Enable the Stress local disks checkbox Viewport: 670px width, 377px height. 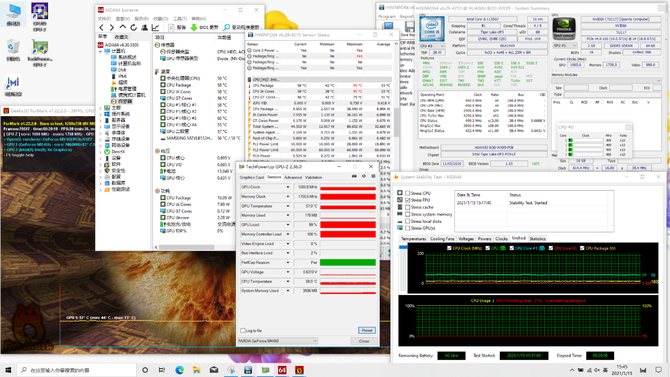click(408, 221)
